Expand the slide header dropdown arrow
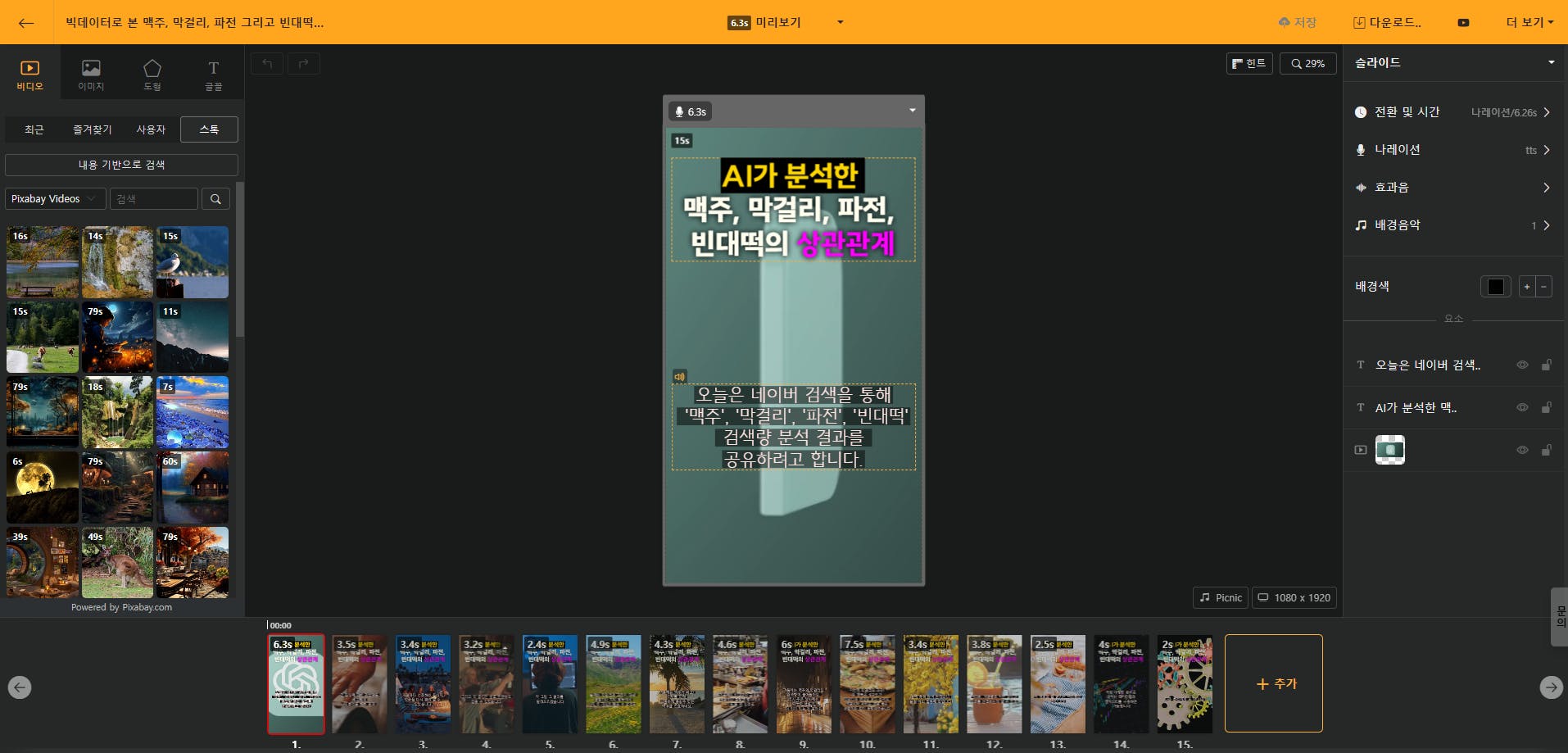The width and height of the screenshot is (1568, 753). 913,111
